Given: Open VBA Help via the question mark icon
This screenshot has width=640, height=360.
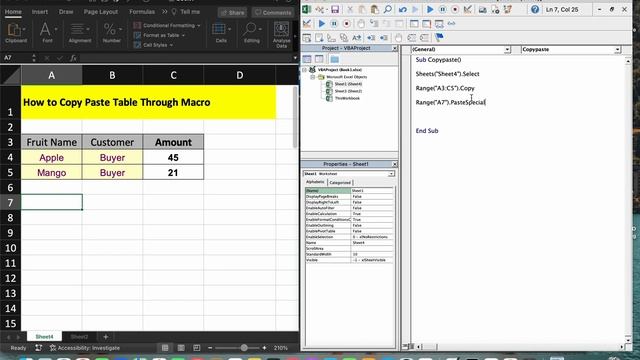Looking at the screenshot, I should [535, 9].
